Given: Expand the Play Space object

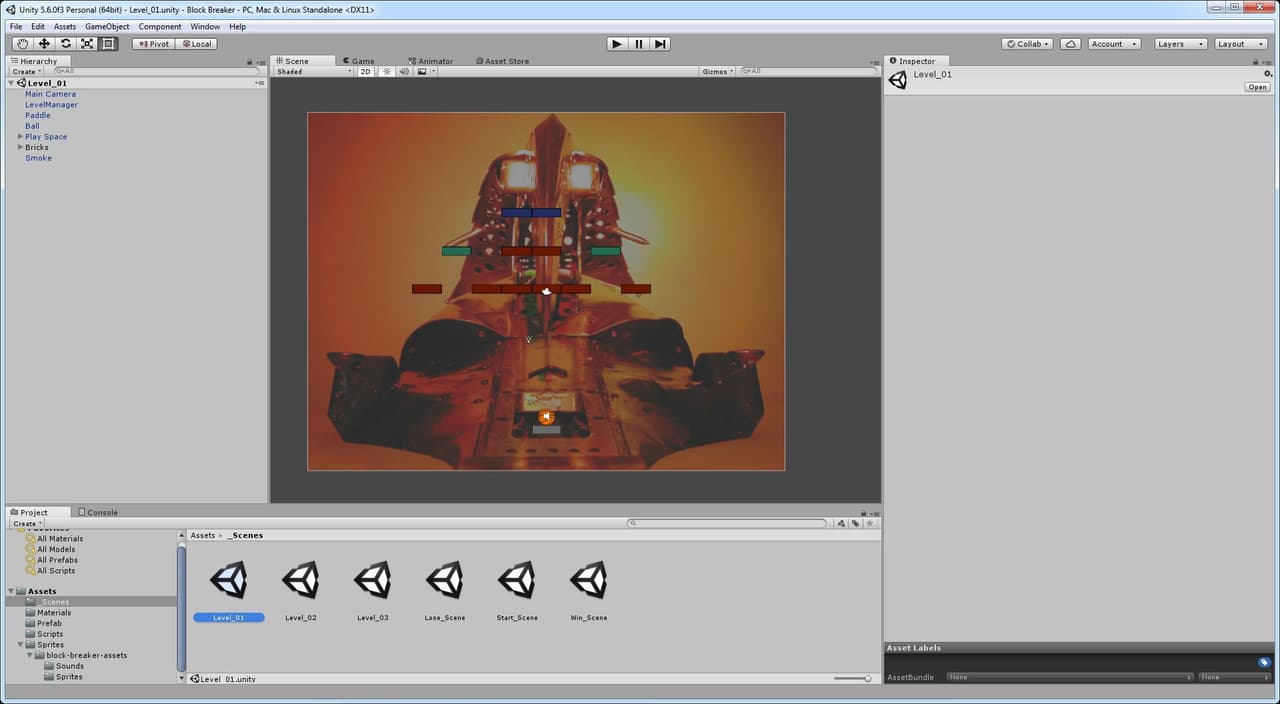Looking at the screenshot, I should coord(21,137).
